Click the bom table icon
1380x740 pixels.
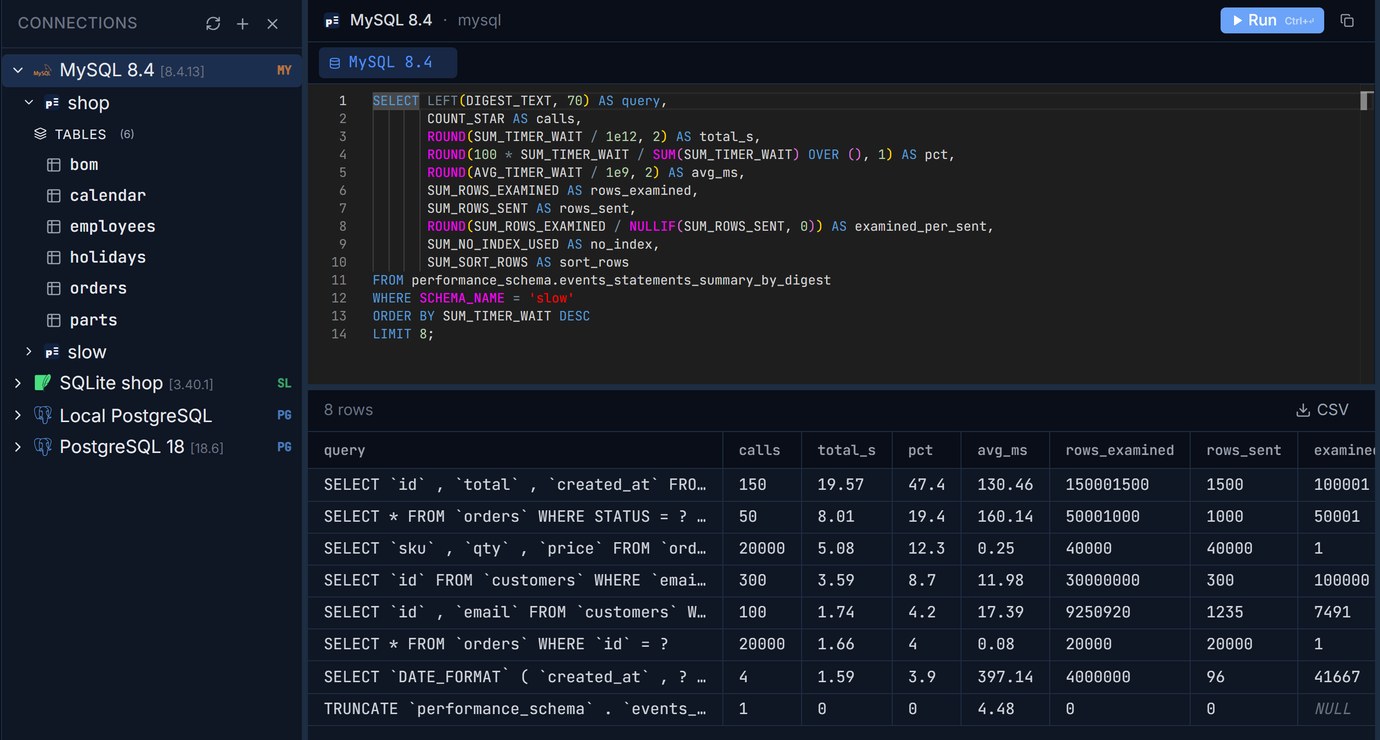coord(54,165)
